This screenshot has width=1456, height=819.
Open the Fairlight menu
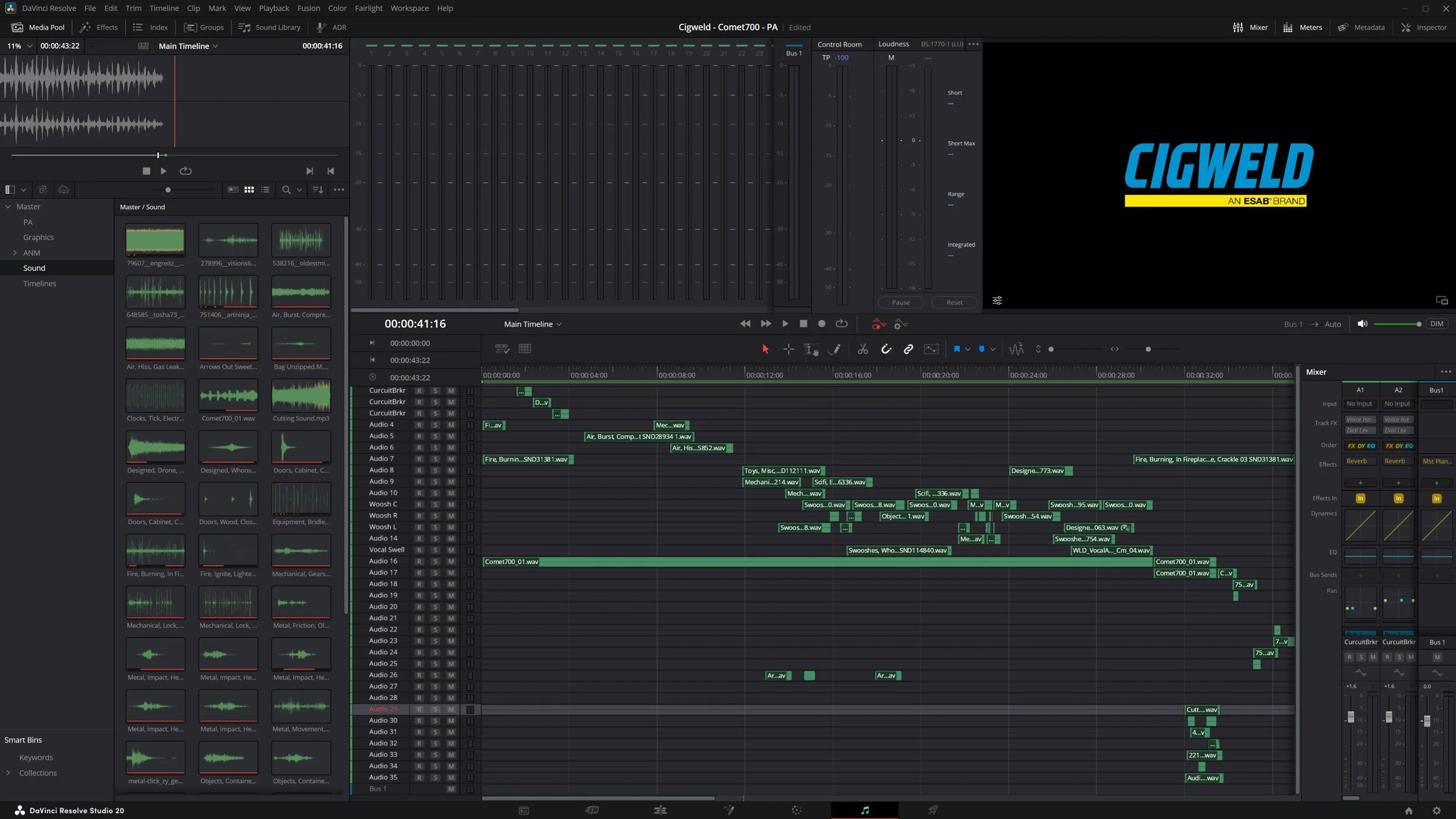click(x=368, y=8)
